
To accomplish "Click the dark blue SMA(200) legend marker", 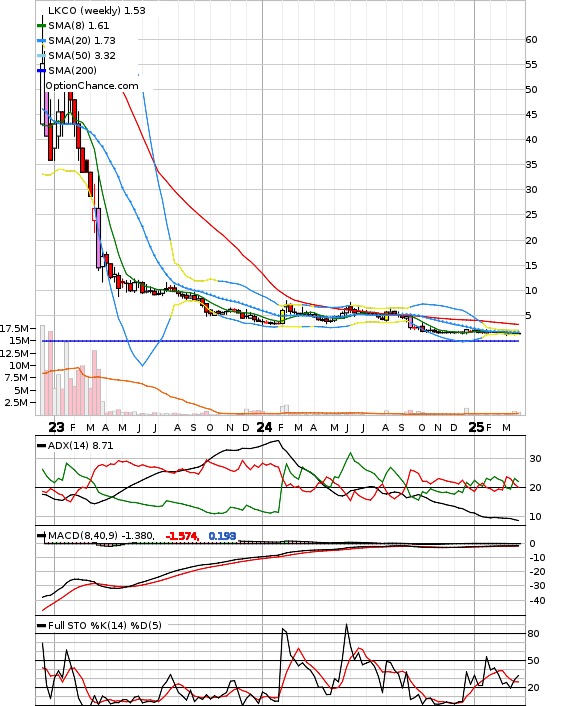I will click(x=41, y=70).
